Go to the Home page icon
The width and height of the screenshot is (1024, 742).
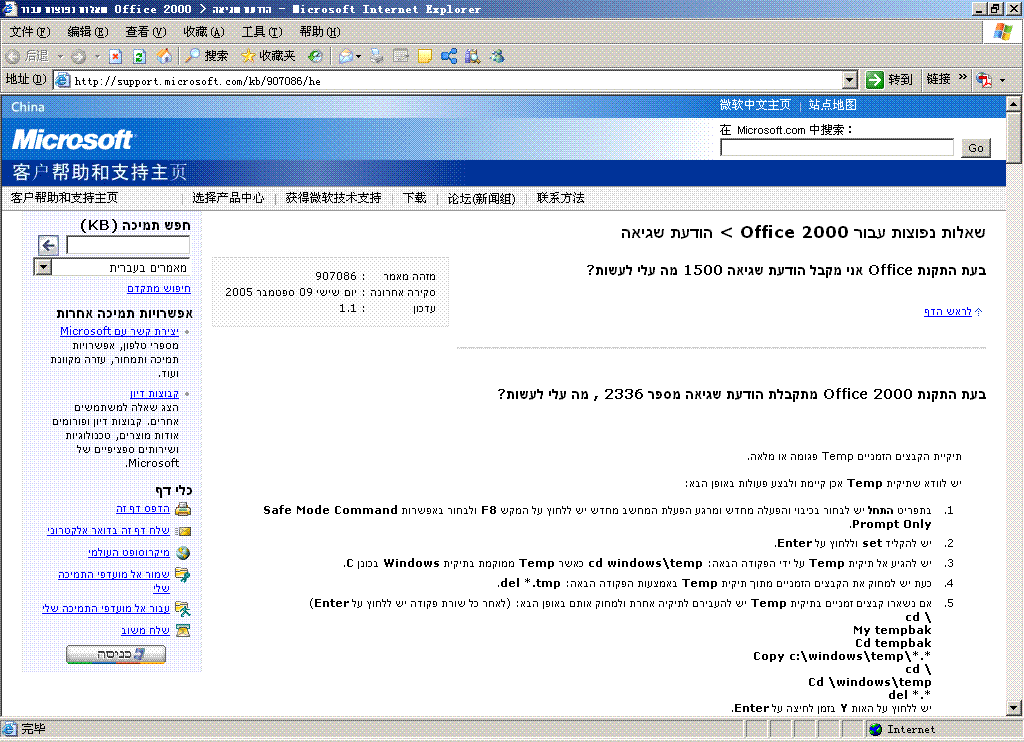(x=165, y=56)
